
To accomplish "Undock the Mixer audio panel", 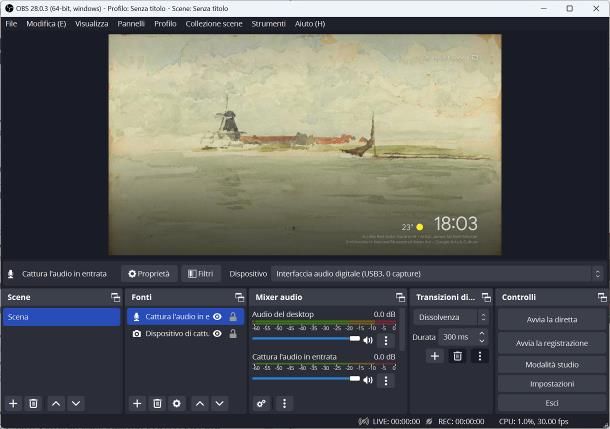I will point(400,298).
